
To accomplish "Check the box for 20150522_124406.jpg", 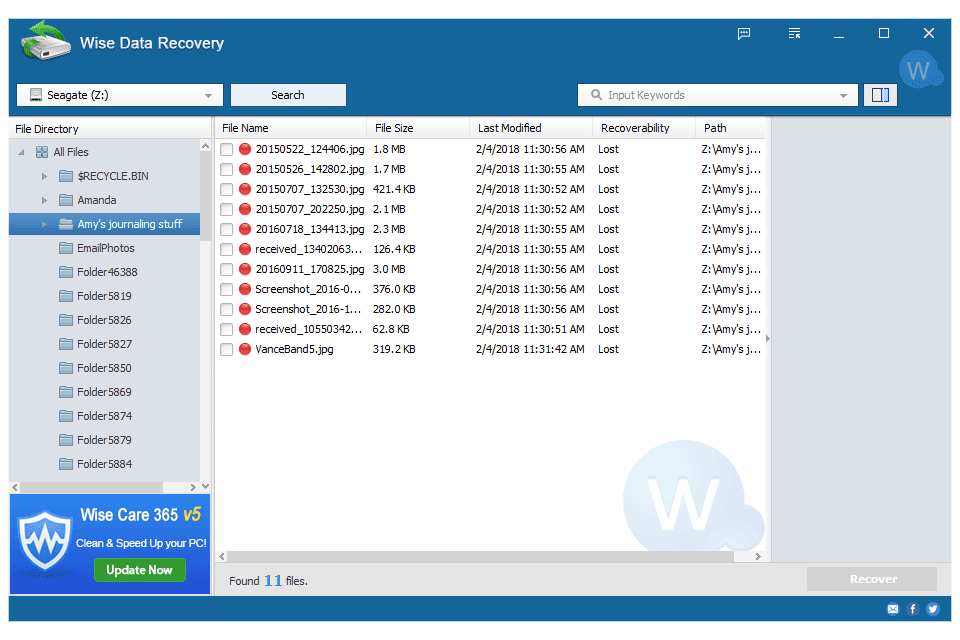I will (227, 149).
